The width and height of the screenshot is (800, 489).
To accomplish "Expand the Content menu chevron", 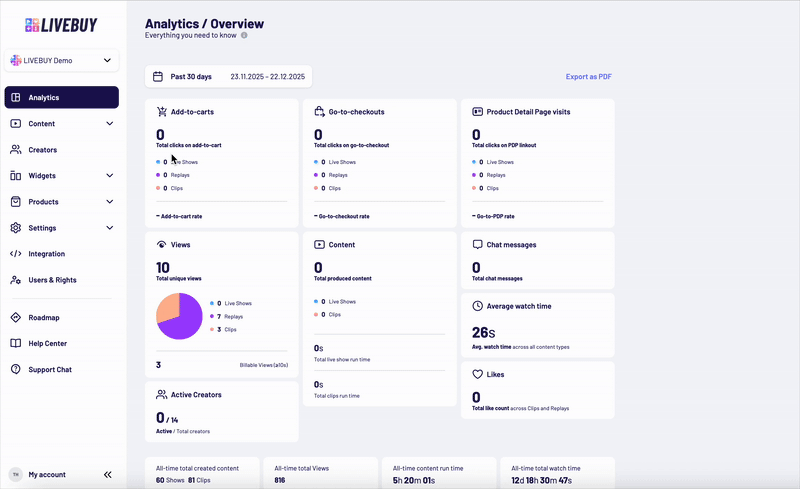I will click(109, 124).
